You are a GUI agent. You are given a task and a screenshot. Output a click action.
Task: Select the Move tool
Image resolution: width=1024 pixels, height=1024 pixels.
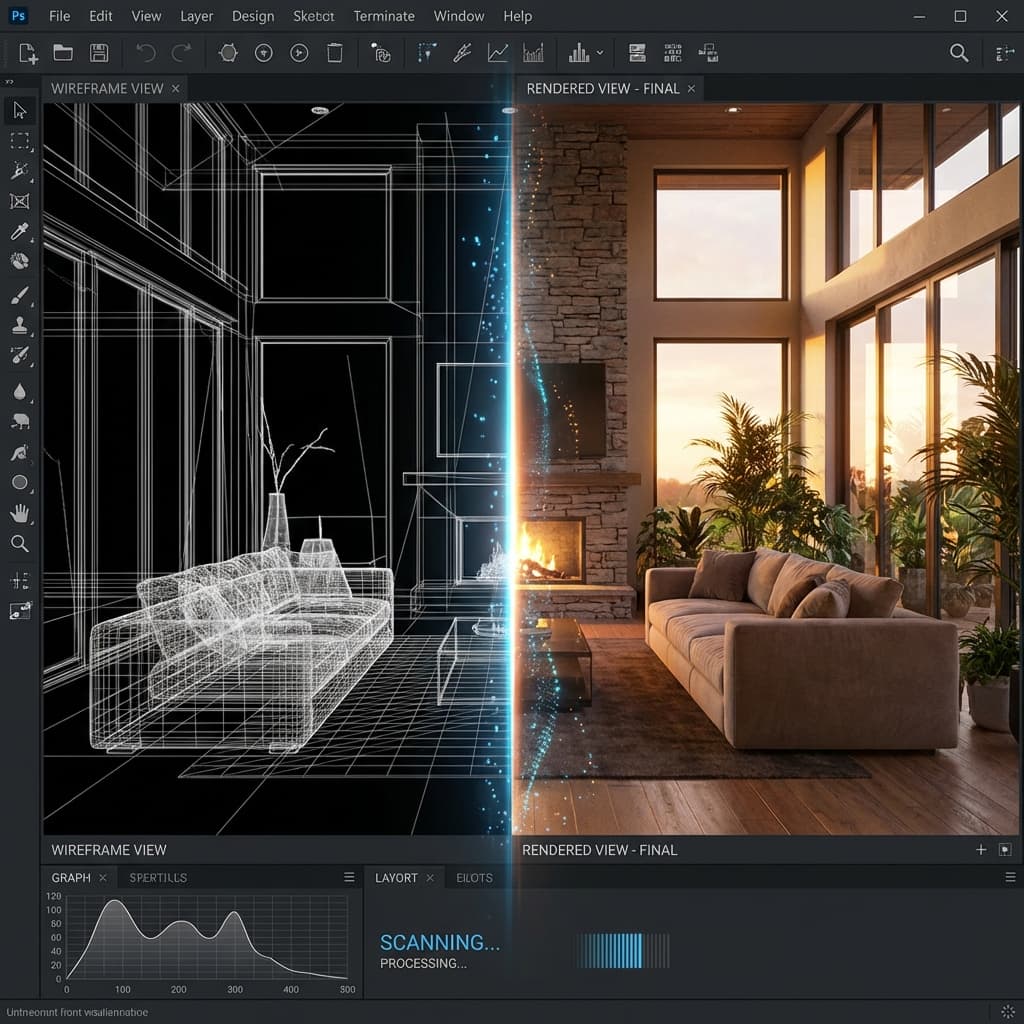tap(20, 111)
